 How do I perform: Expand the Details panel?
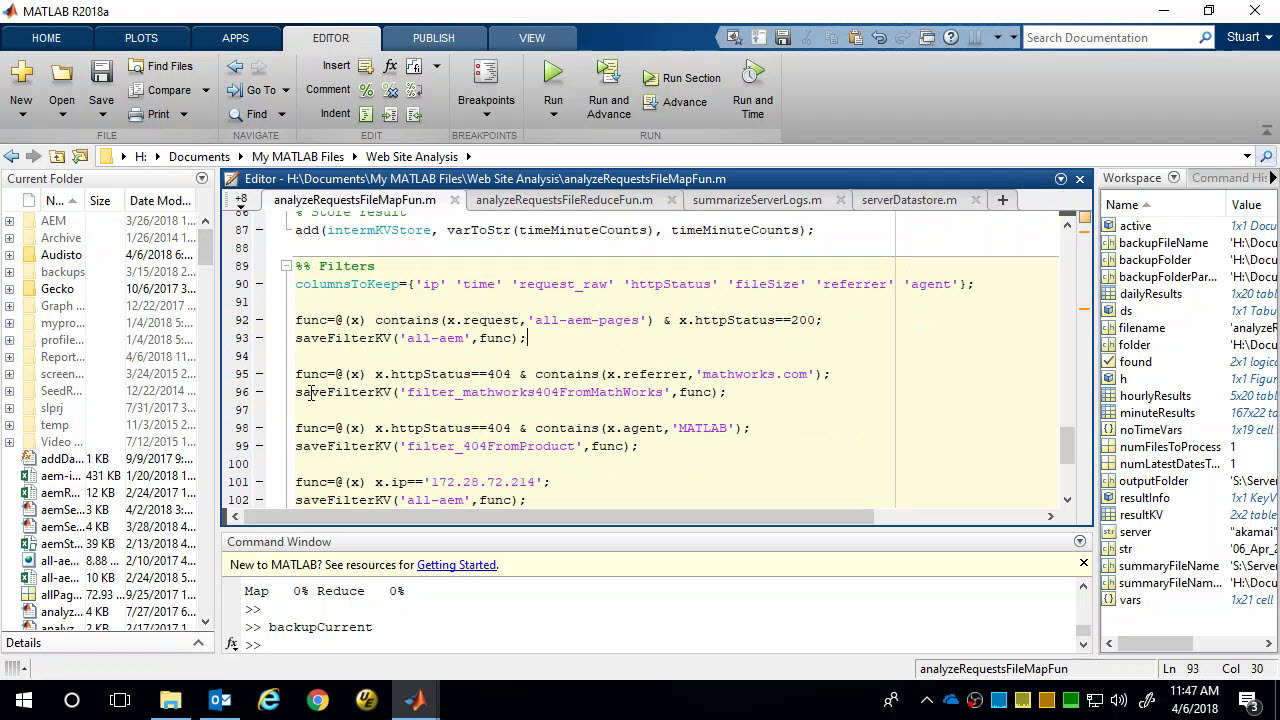pos(198,643)
